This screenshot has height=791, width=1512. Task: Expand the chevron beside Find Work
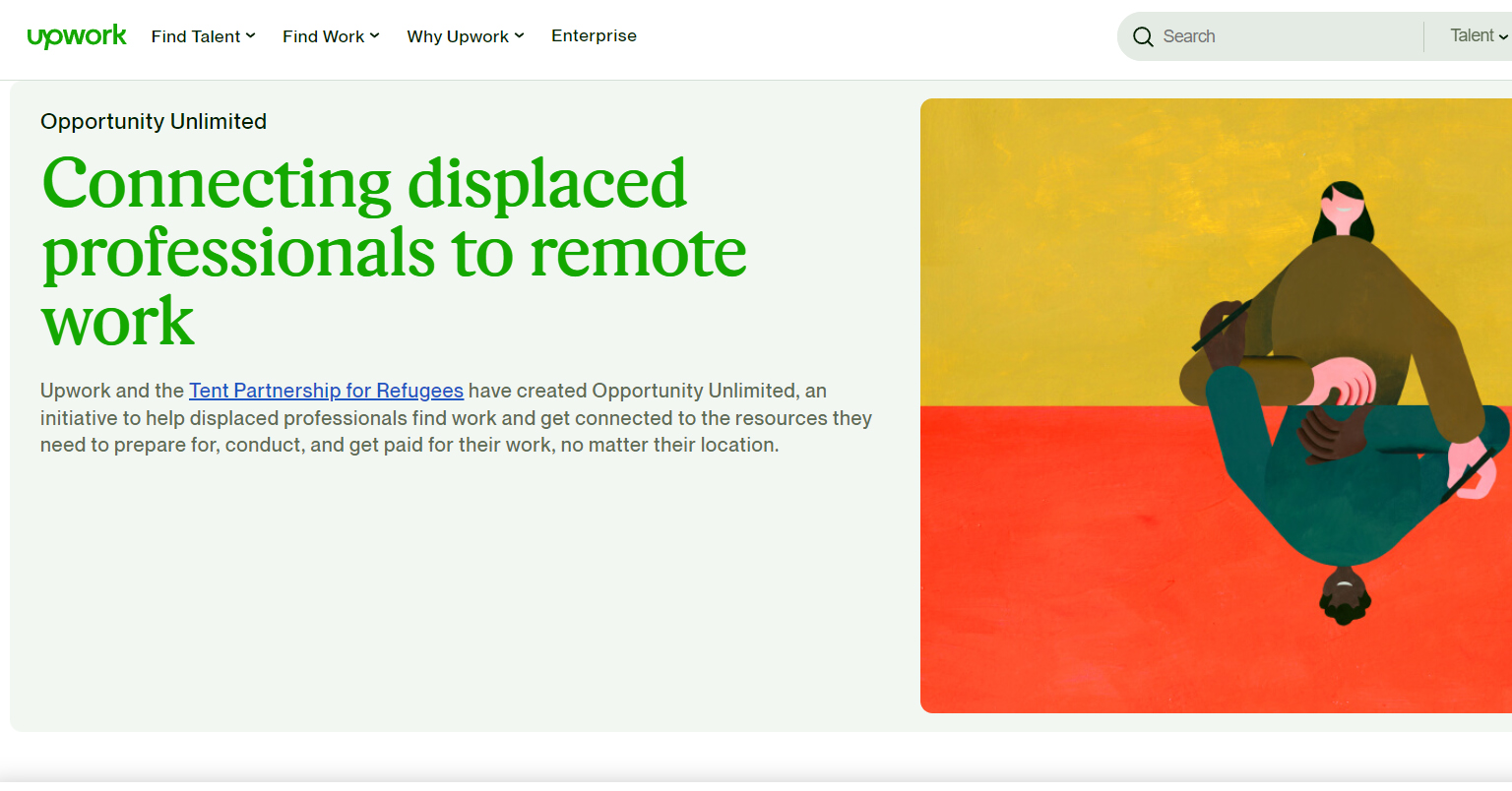(x=375, y=36)
